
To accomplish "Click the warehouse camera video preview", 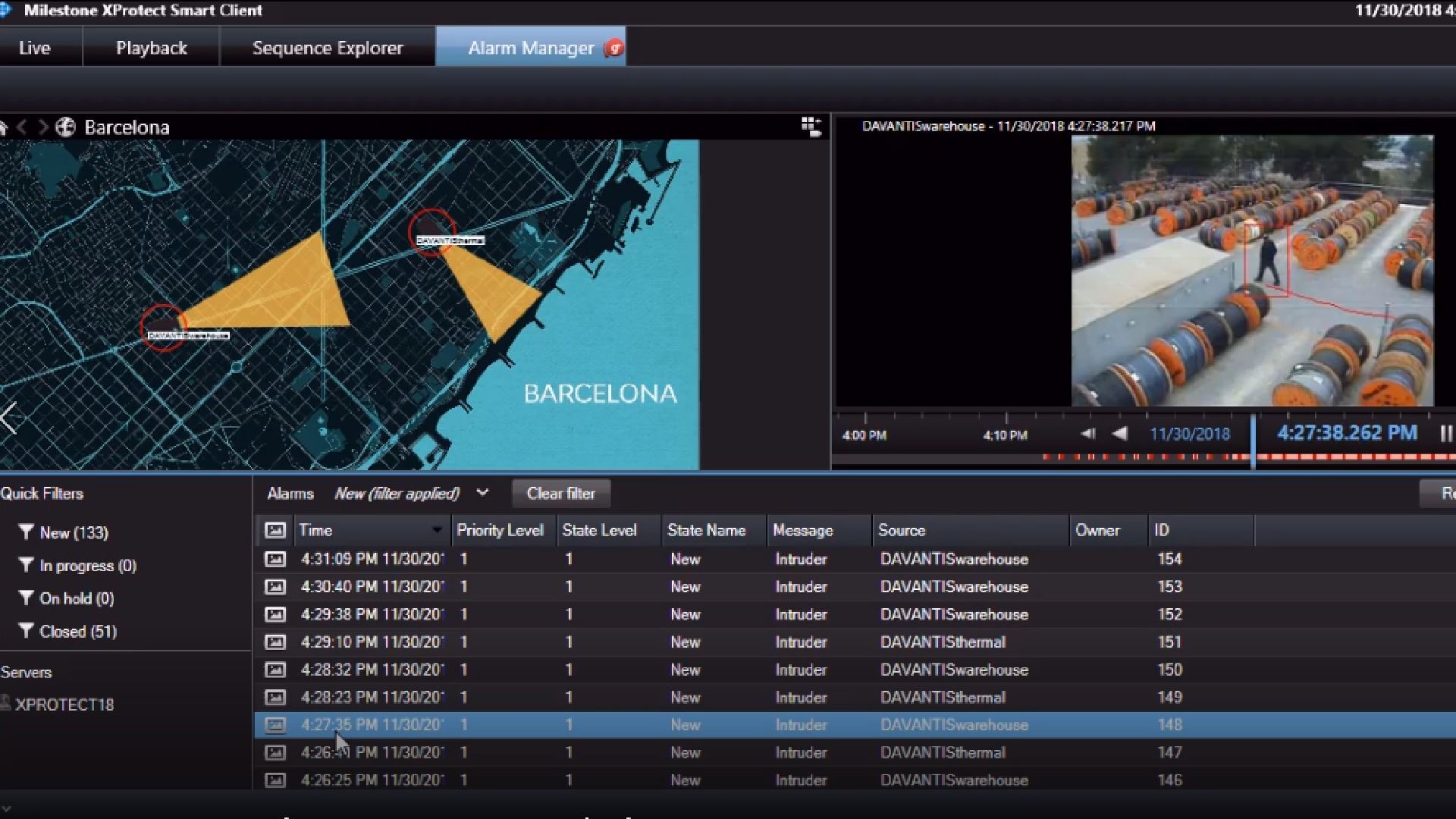I will tap(1252, 271).
